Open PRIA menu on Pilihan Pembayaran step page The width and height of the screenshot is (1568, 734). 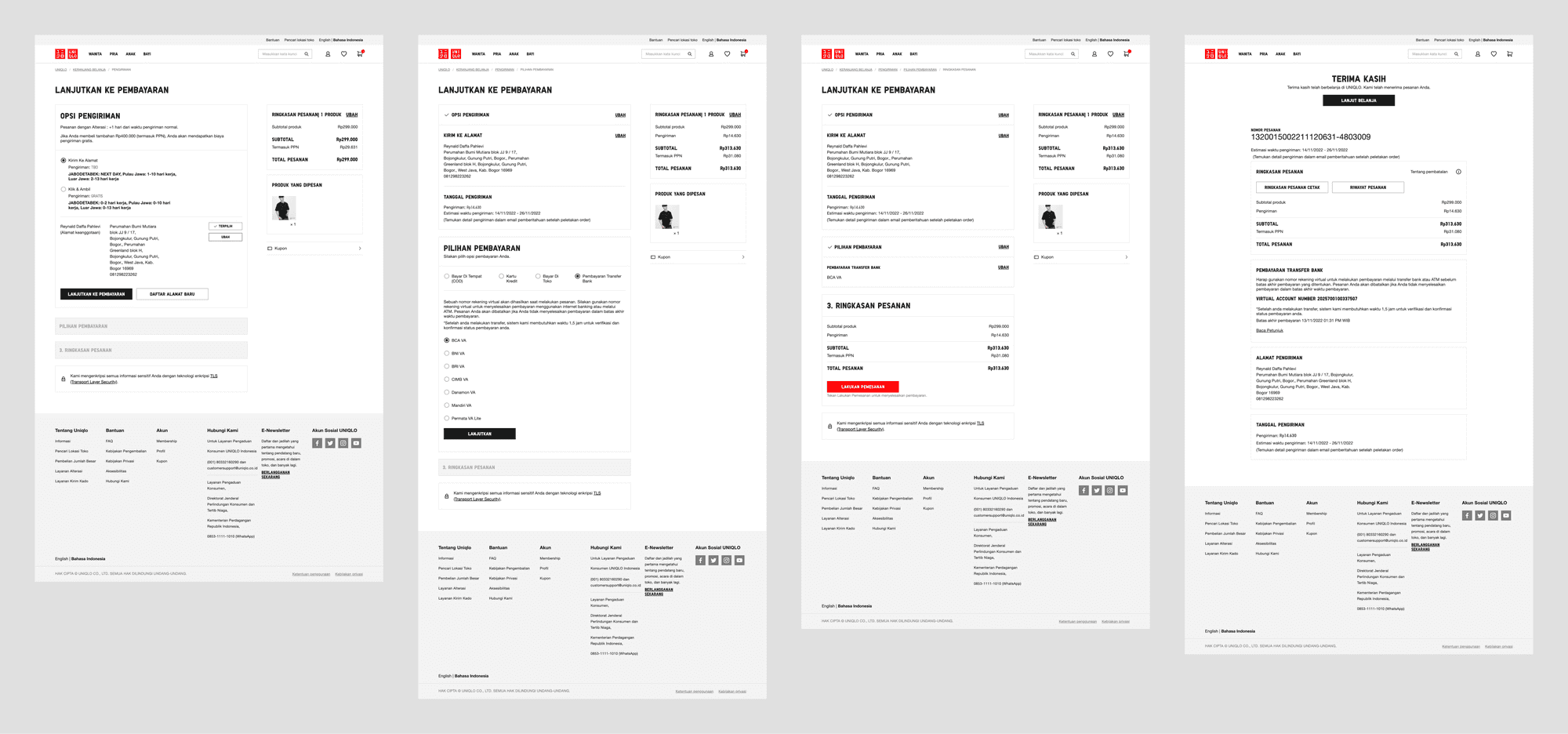[x=497, y=54]
